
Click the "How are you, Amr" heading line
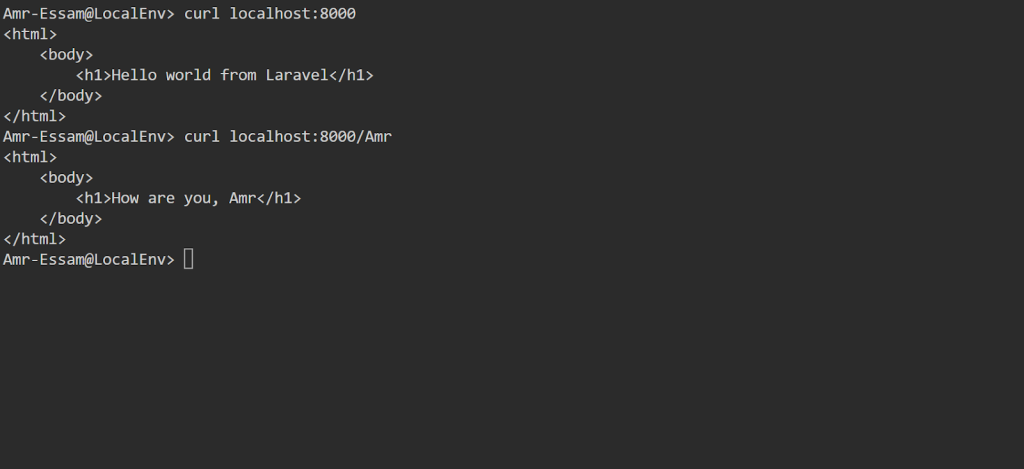[188, 198]
